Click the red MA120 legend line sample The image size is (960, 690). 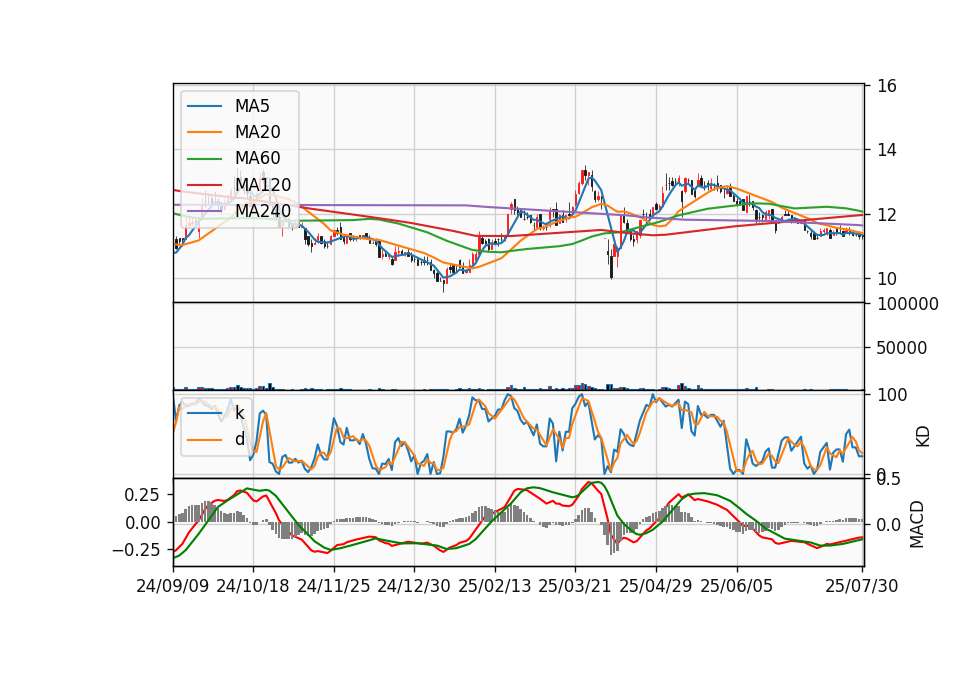click(x=204, y=185)
